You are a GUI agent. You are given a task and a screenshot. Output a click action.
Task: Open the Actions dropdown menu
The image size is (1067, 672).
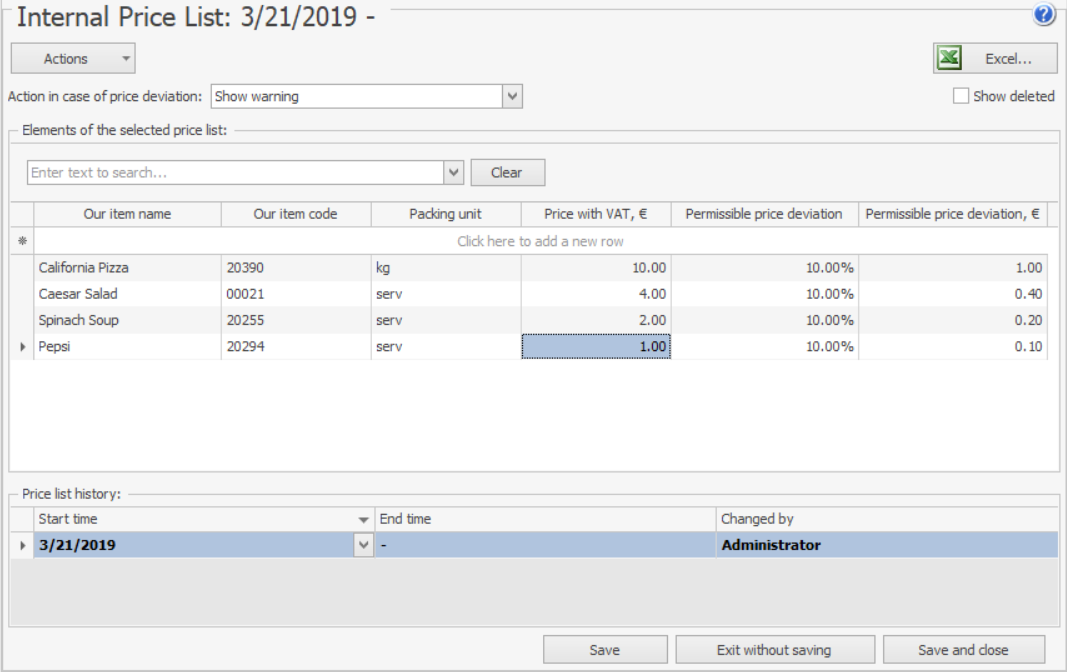[x=73, y=59]
